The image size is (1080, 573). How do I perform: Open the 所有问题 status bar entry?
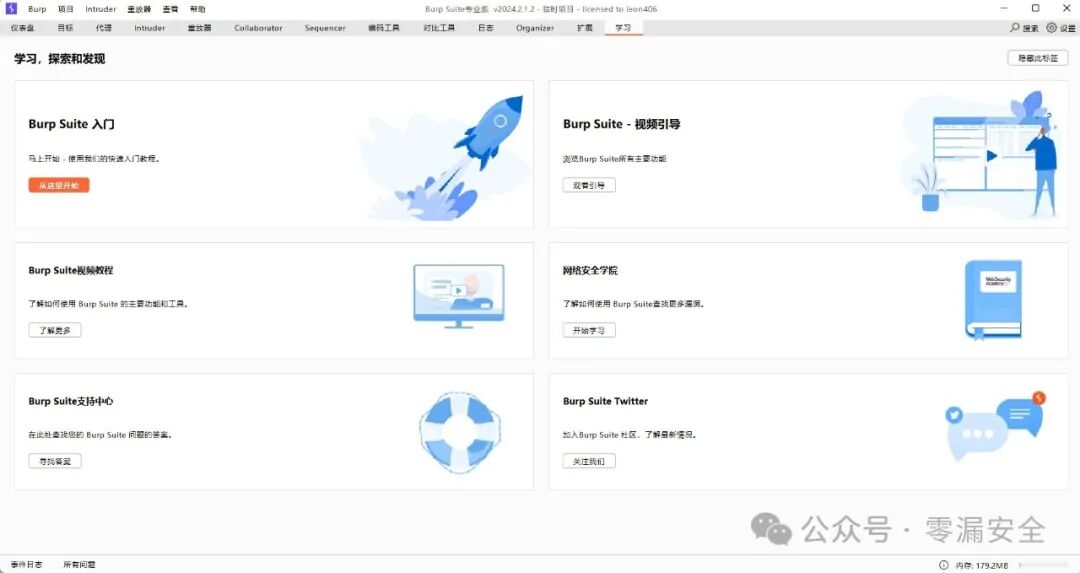[79, 565]
